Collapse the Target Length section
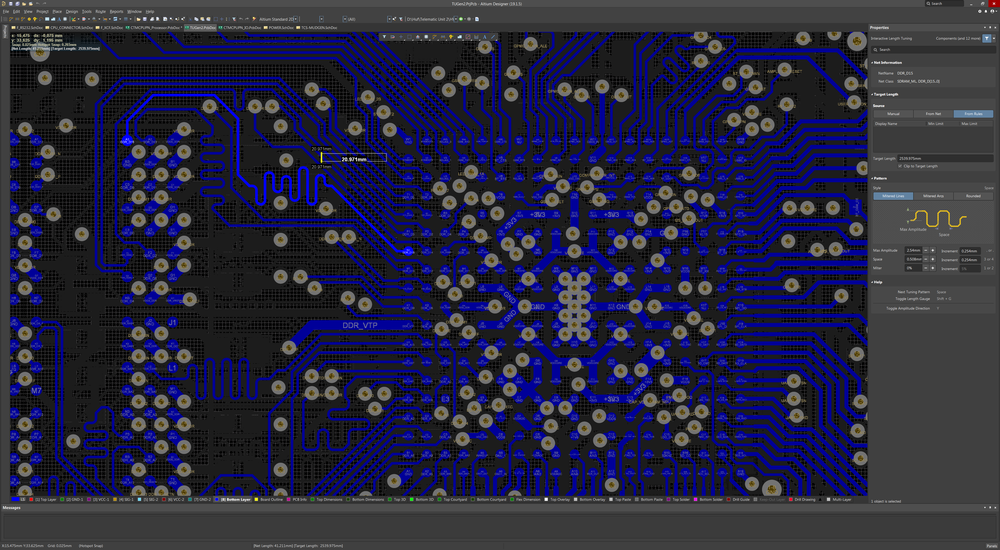The height and width of the screenshot is (550, 1000). (873, 93)
